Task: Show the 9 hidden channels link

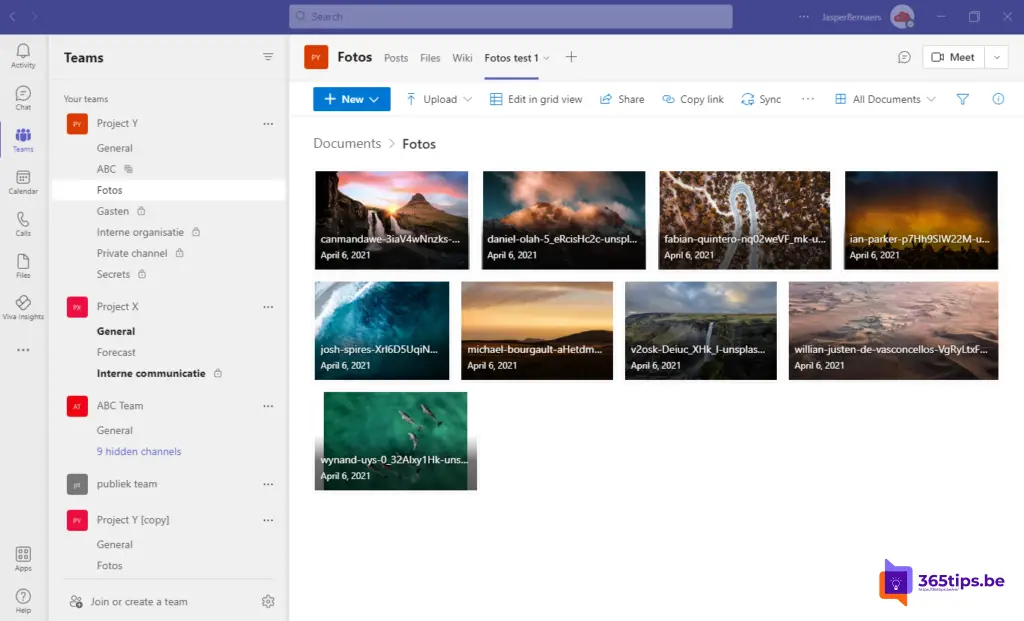Action: (x=139, y=452)
